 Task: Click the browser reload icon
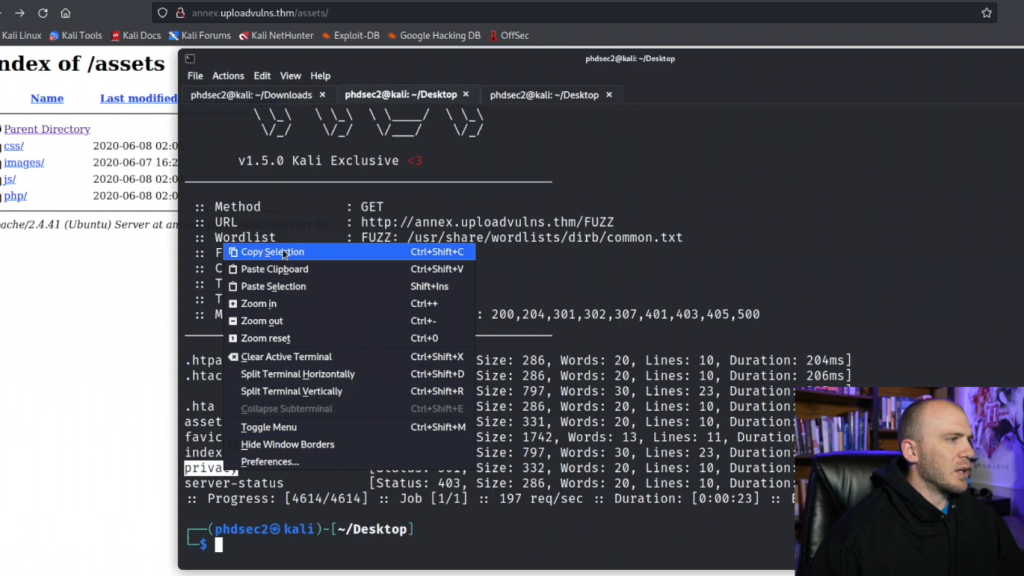pos(43,13)
